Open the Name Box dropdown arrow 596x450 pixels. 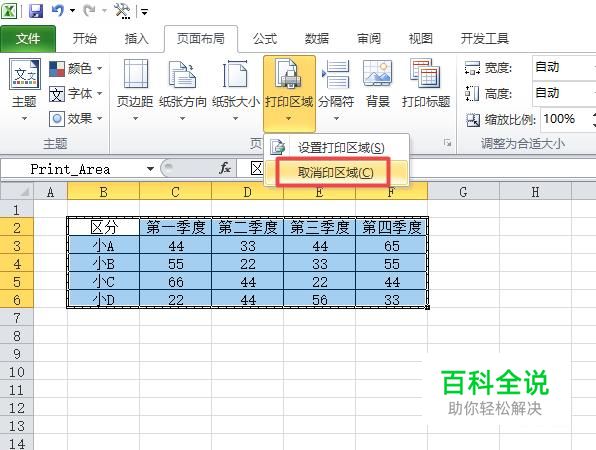[x=151, y=169]
